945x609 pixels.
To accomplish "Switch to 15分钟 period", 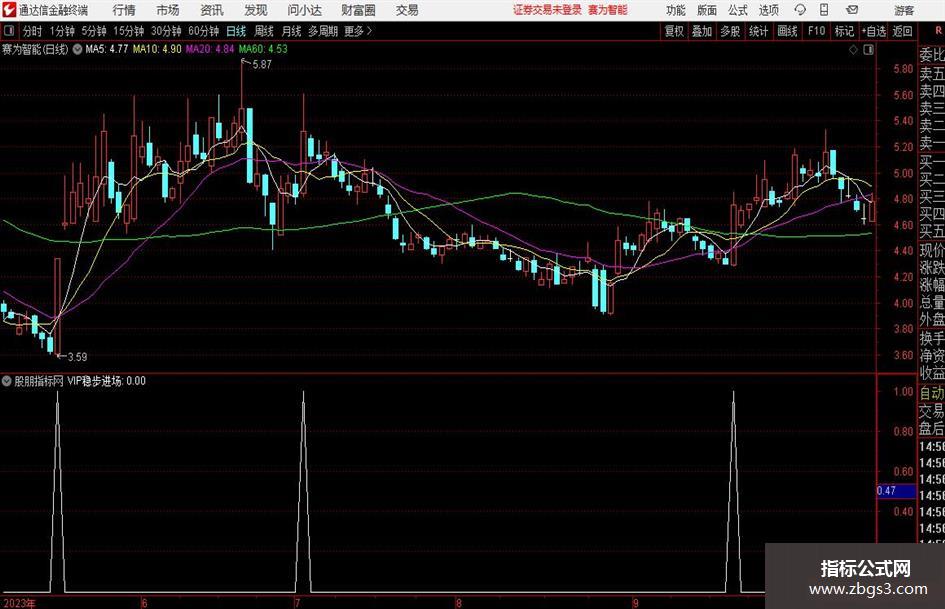I will (129, 31).
